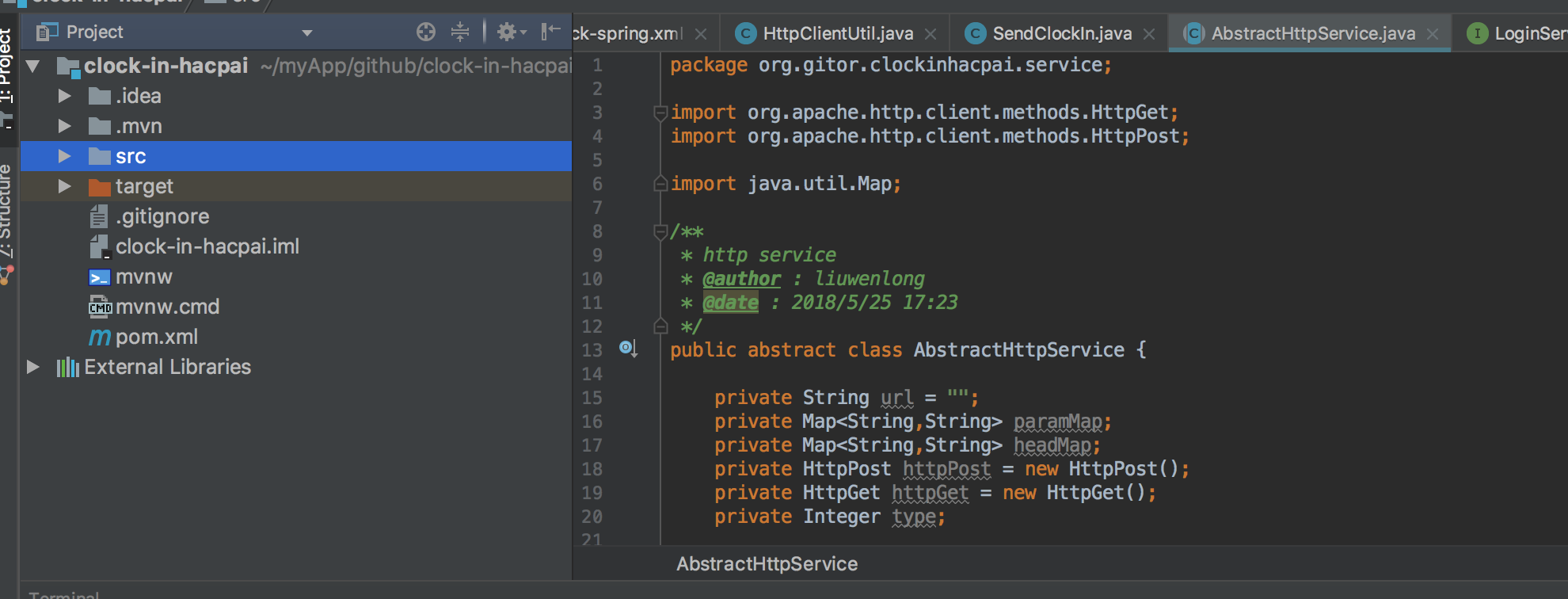This screenshot has width=1568, height=599.
Task: Switch to the SendClockIn.java tab
Action: click(x=1061, y=33)
